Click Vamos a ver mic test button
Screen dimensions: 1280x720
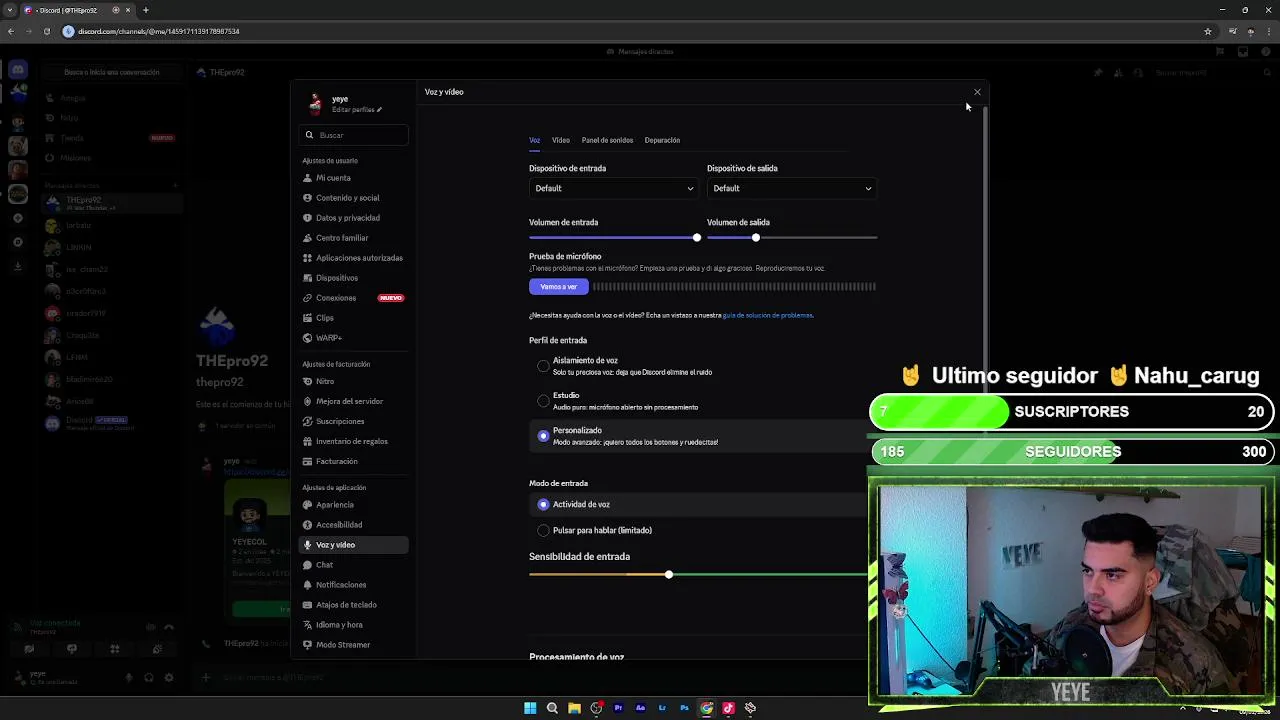559,287
